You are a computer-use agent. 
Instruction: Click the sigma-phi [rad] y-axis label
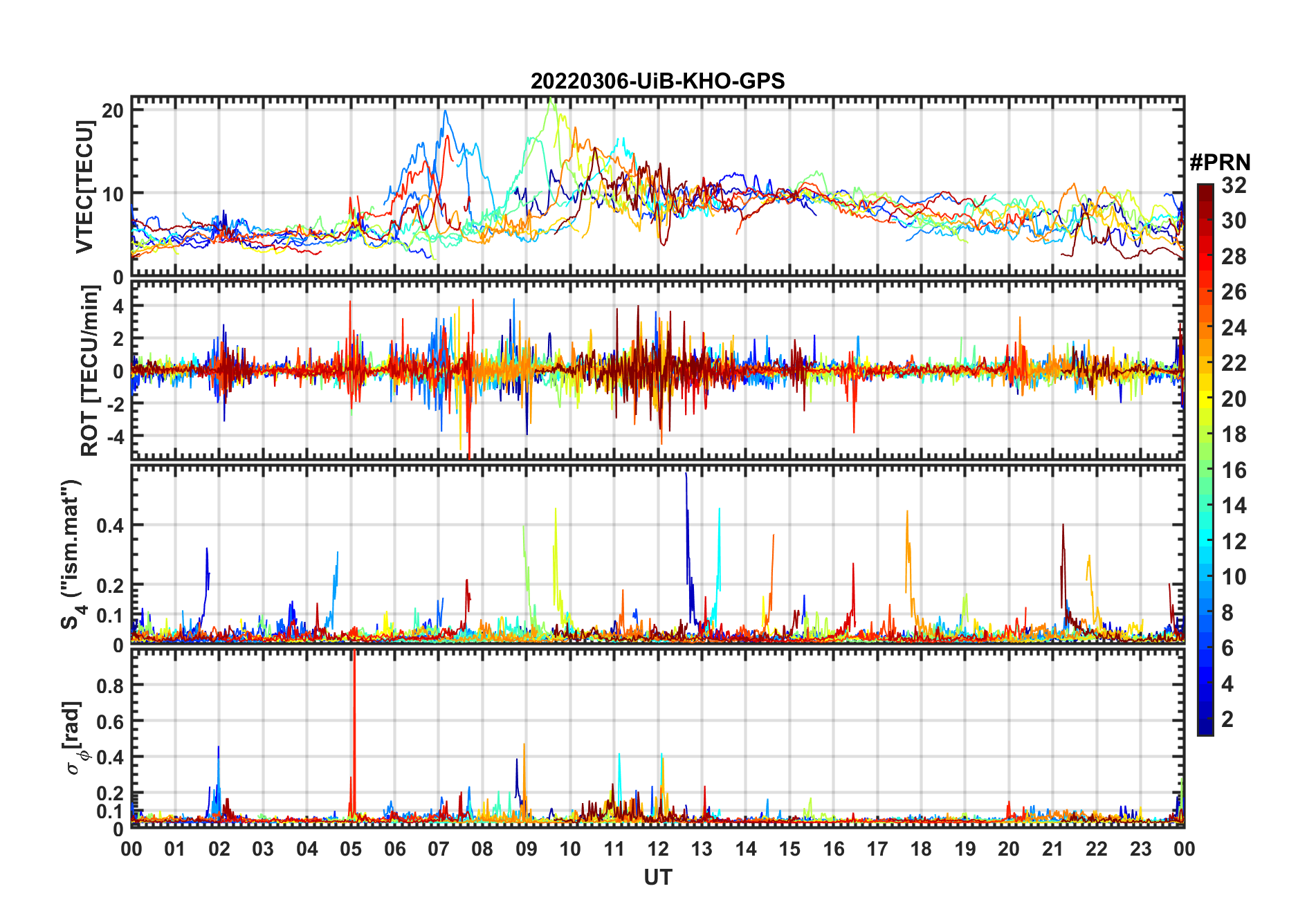75,738
